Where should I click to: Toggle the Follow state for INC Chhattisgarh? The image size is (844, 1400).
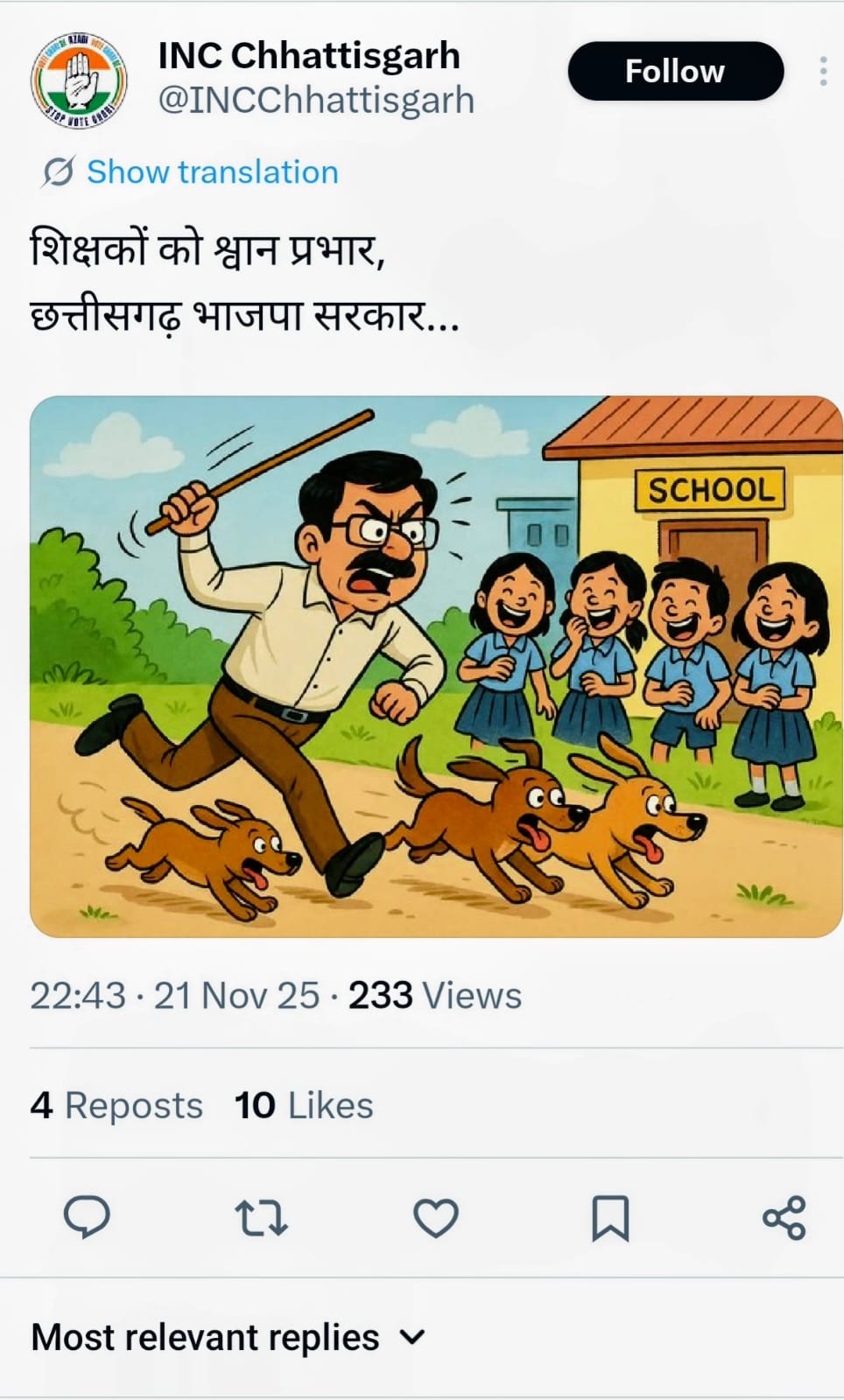click(x=675, y=72)
